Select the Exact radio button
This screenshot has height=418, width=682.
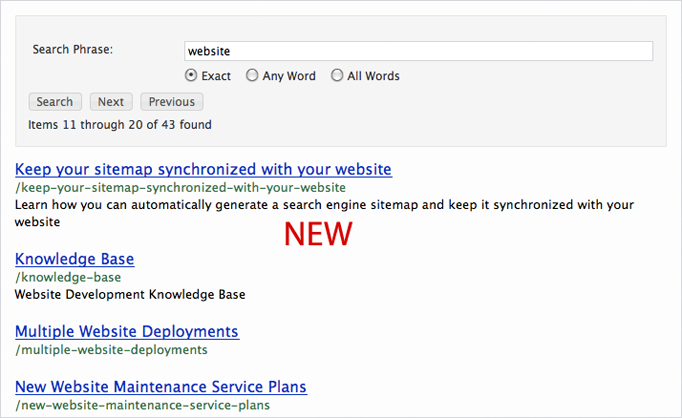tap(191, 76)
